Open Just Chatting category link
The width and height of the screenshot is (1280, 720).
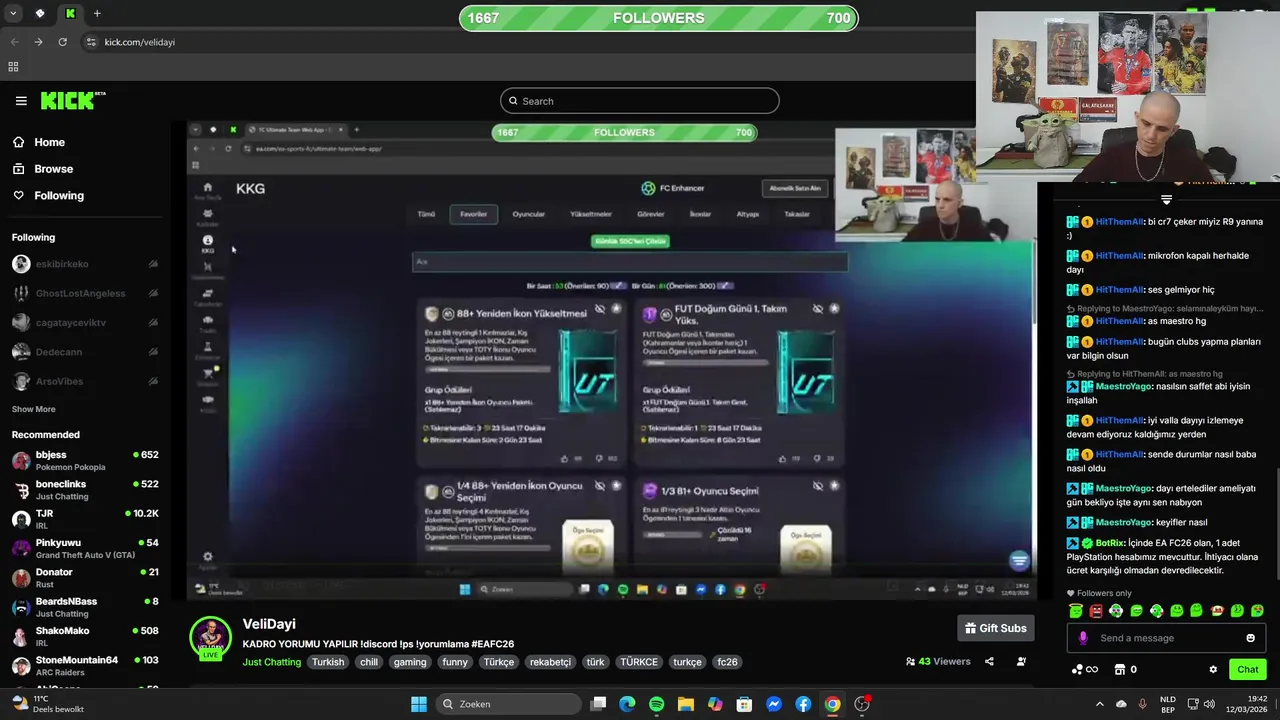click(271, 662)
